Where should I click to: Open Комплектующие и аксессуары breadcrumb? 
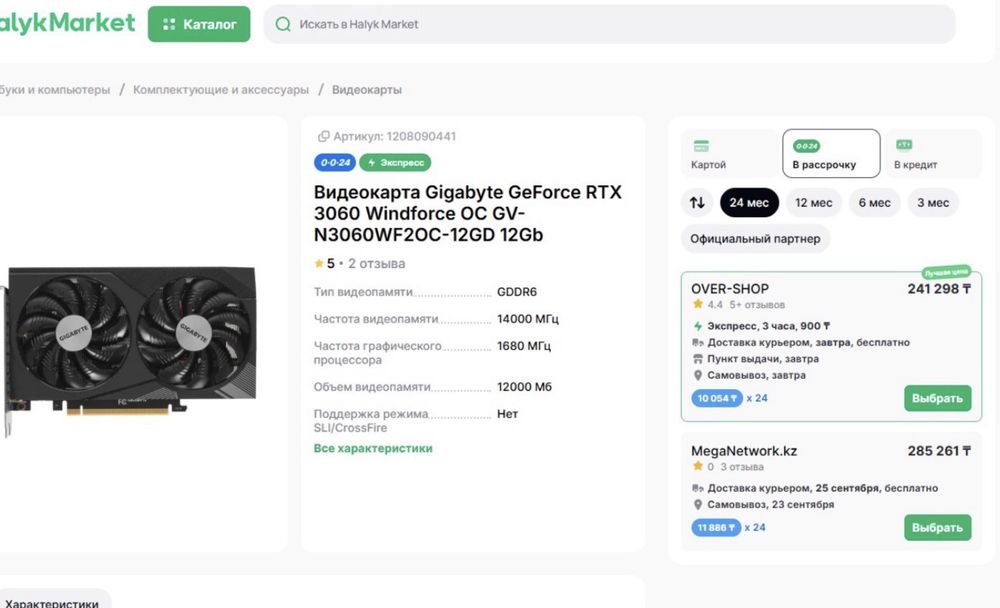221,90
